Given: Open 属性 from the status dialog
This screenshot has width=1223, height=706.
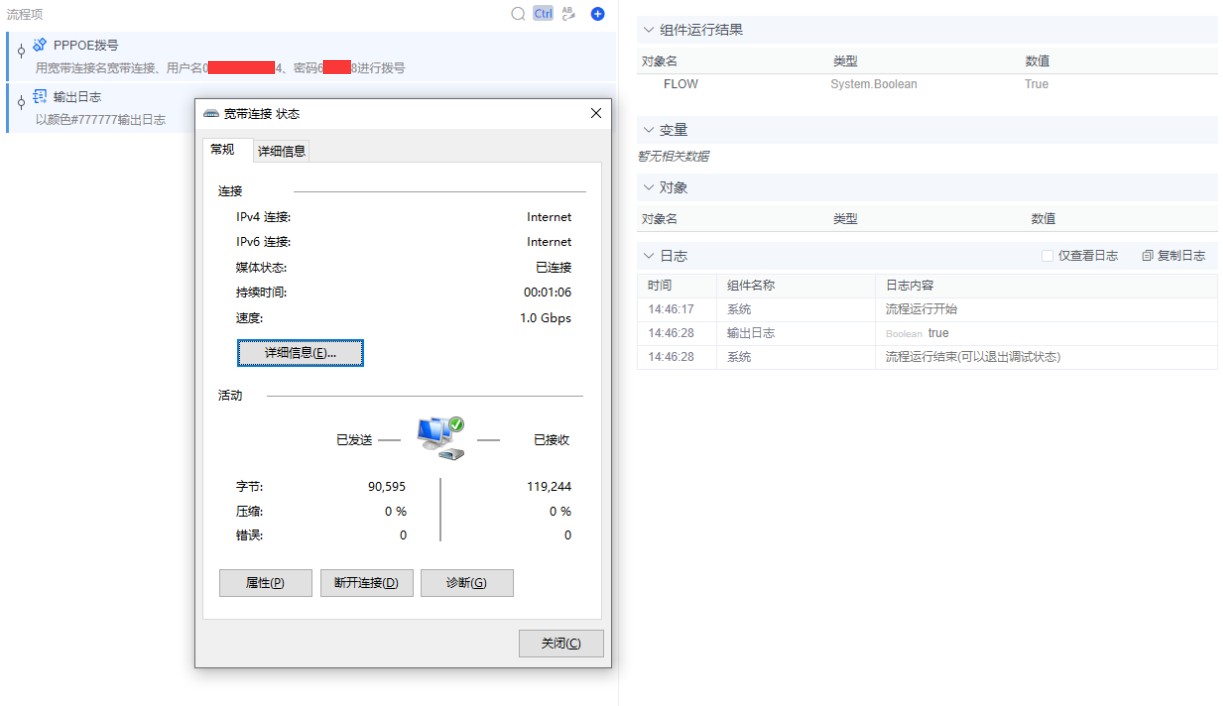Looking at the screenshot, I should point(265,582).
